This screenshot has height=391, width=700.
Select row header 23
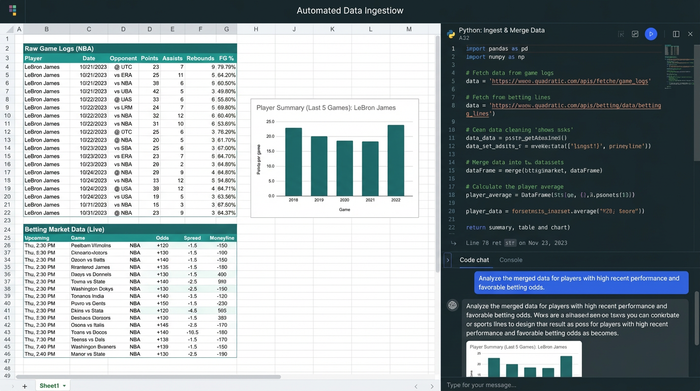pyautogui.click(x=7, y=220)
